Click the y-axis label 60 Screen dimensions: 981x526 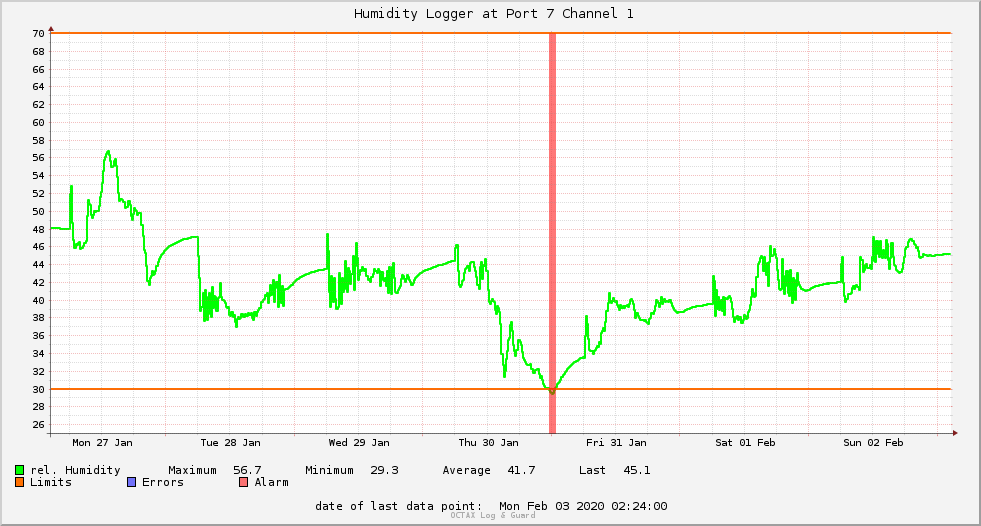pyautogui.click(x=38, y=123)
